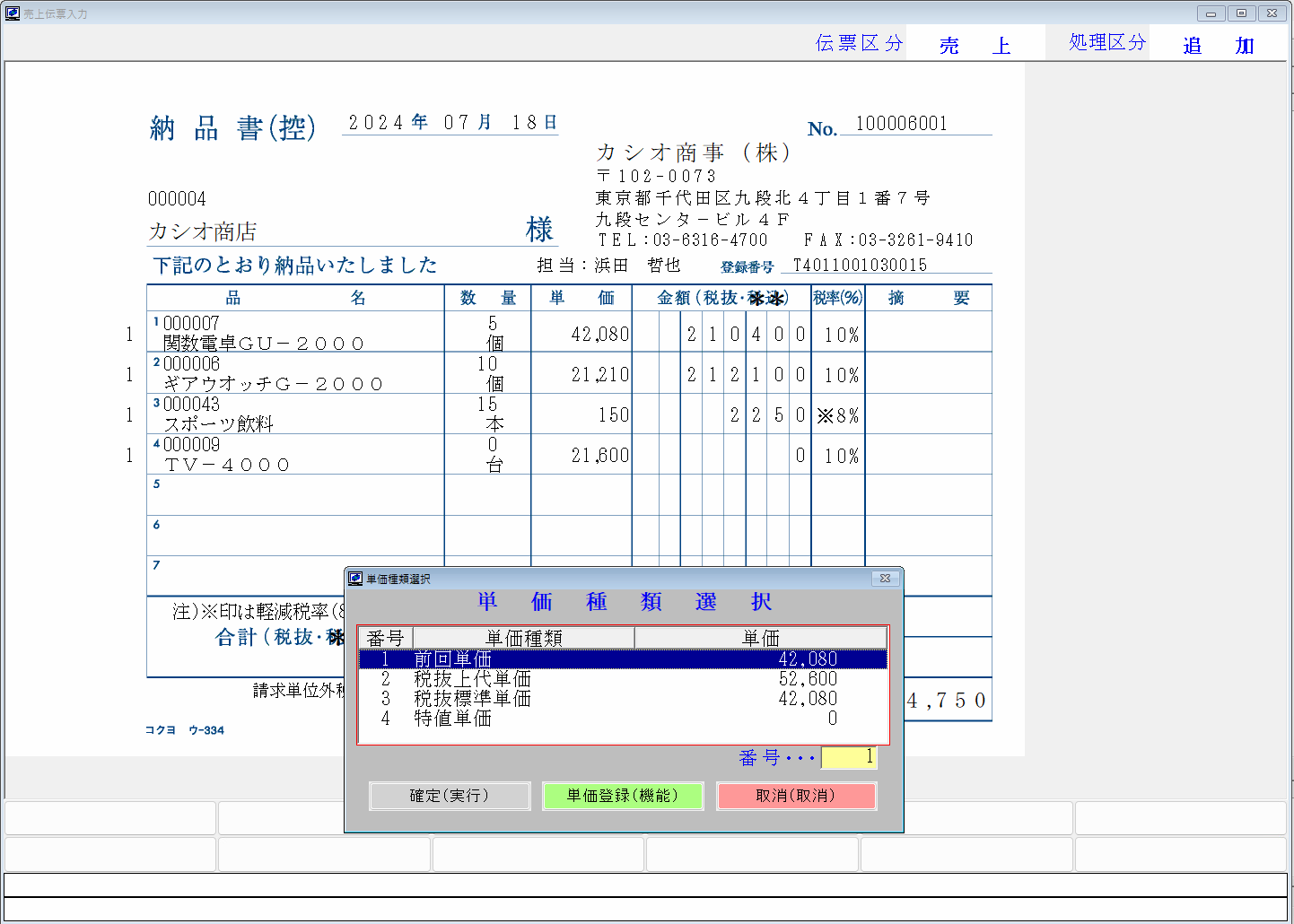Select the 前回単価 row in price list
This screenshot has height=924, width=1294.
[623, 659]
